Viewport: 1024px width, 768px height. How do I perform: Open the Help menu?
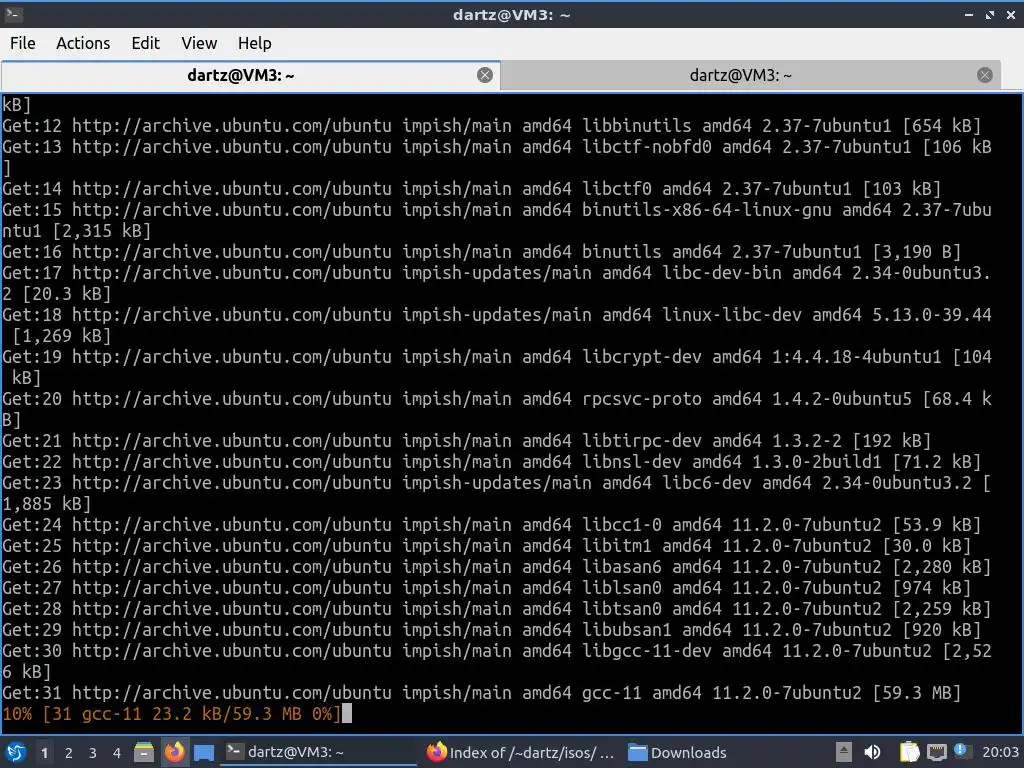tap(254, 43)
